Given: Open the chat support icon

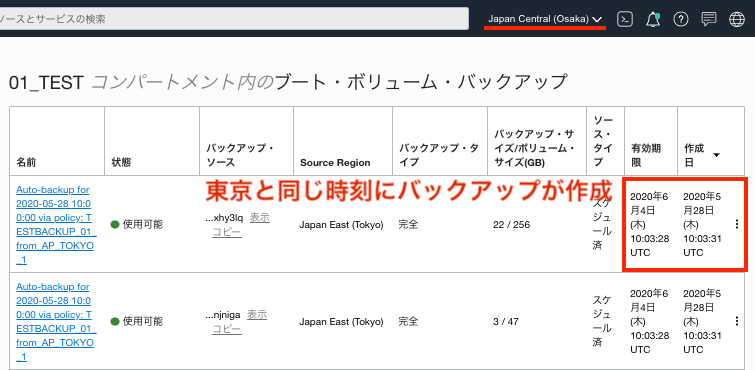Looking at the screenshot, I should 709,19.
